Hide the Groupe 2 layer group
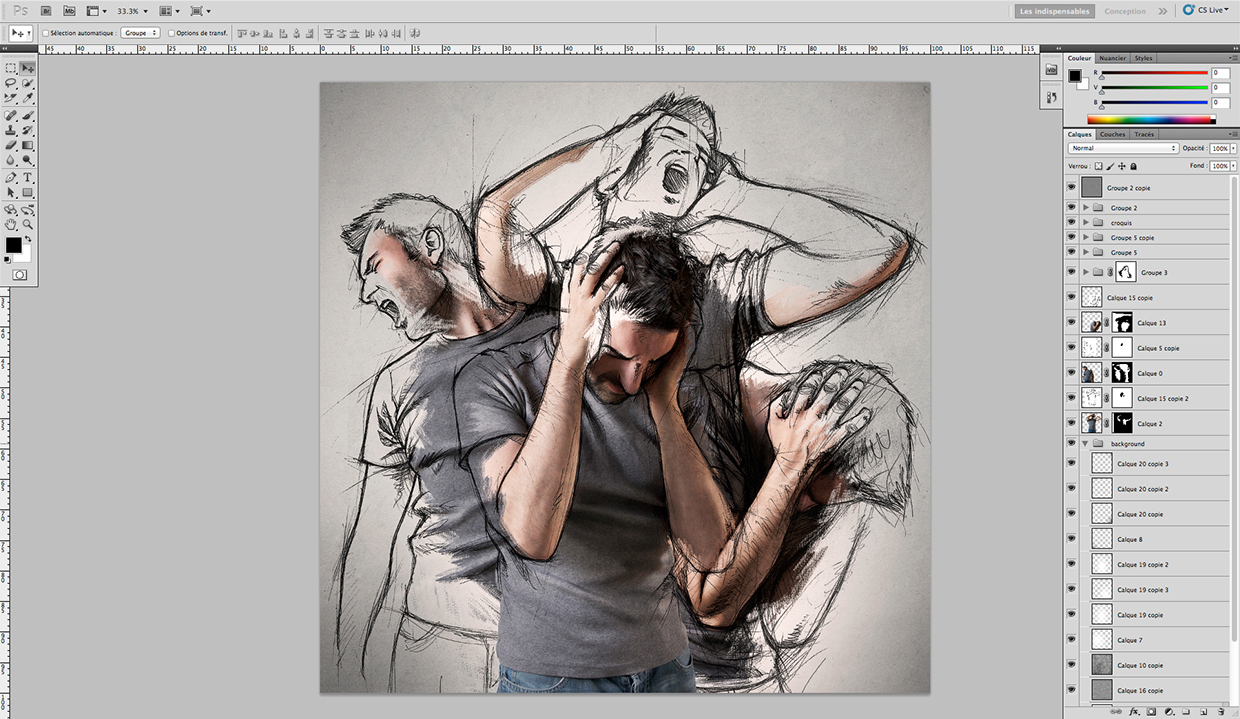1240x719 pixels. (x=1071, y=207)
